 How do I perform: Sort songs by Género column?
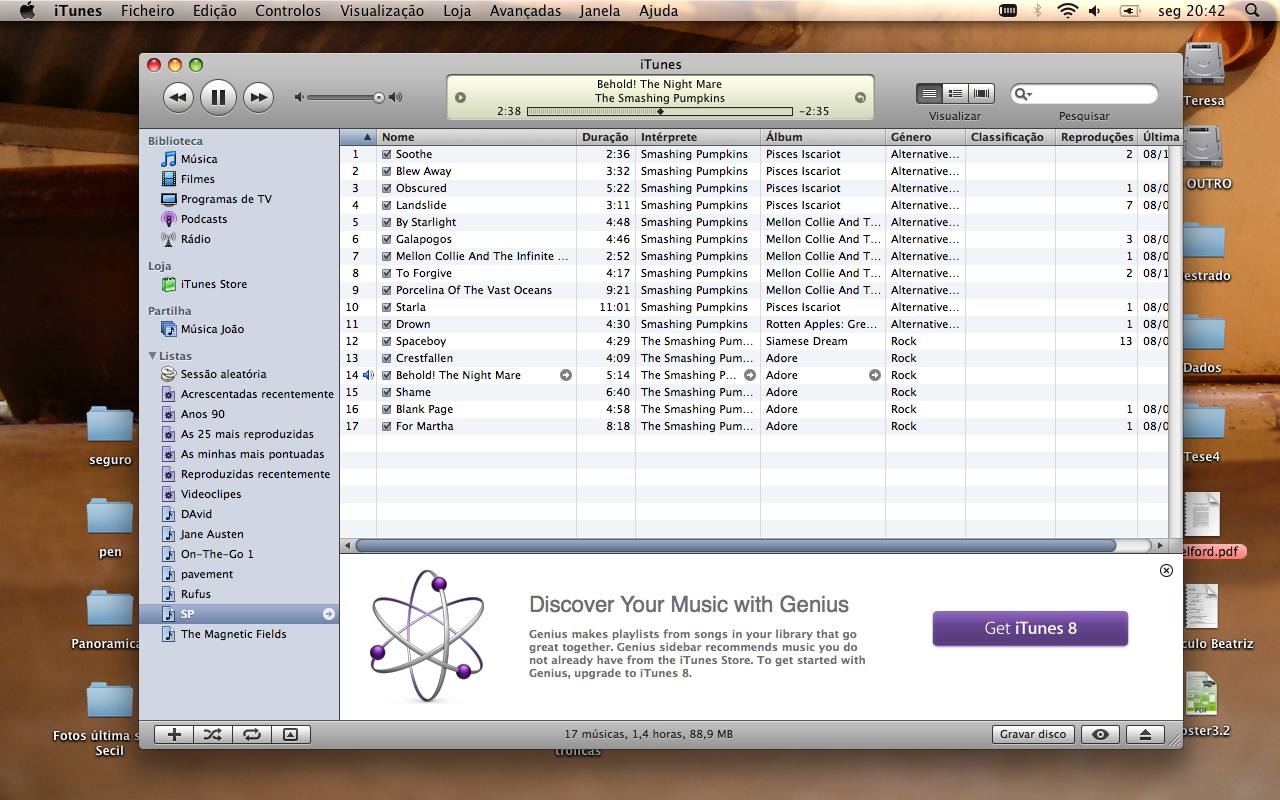point(925,137)
